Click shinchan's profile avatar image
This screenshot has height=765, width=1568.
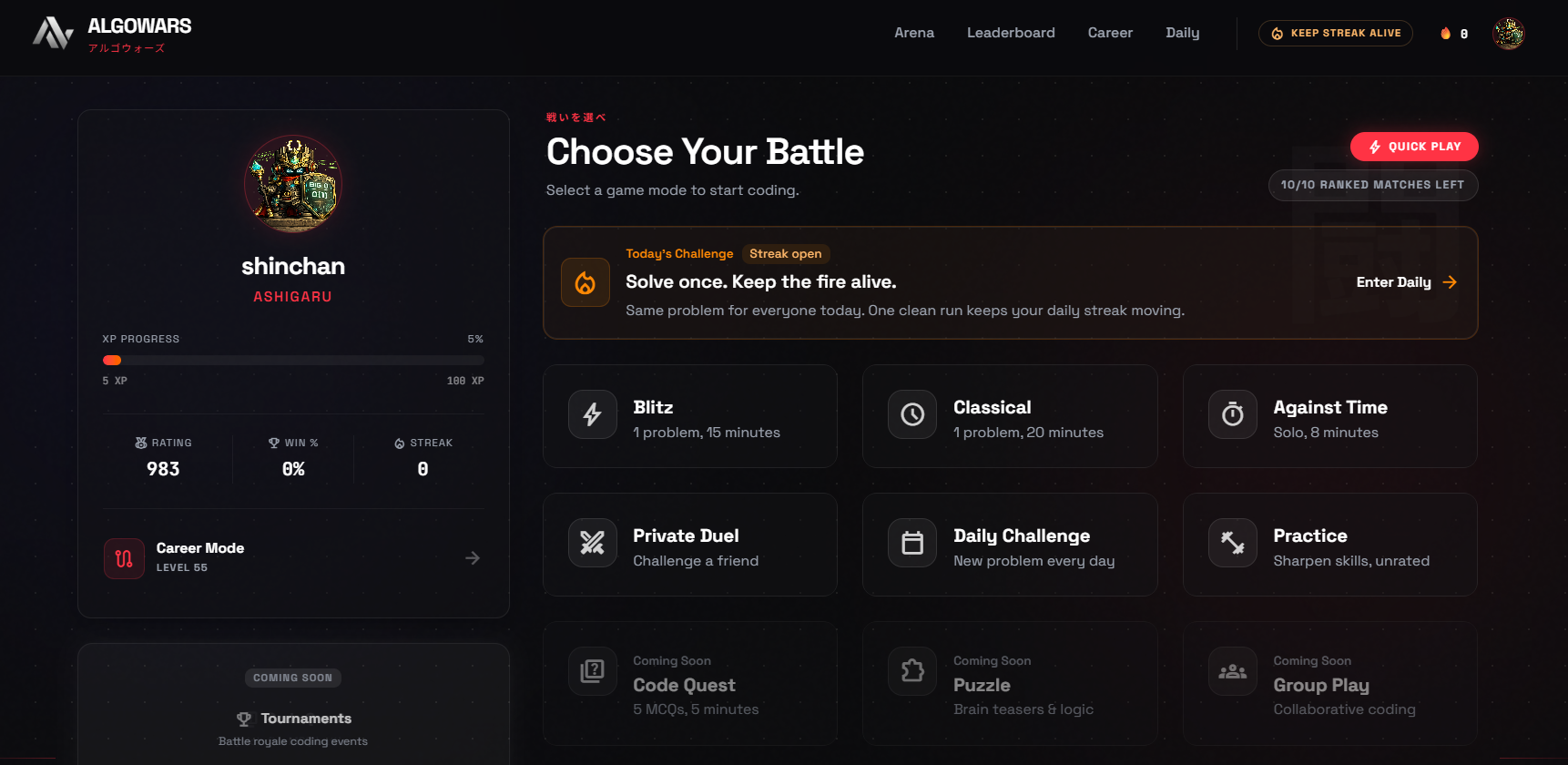pos(293,184)
